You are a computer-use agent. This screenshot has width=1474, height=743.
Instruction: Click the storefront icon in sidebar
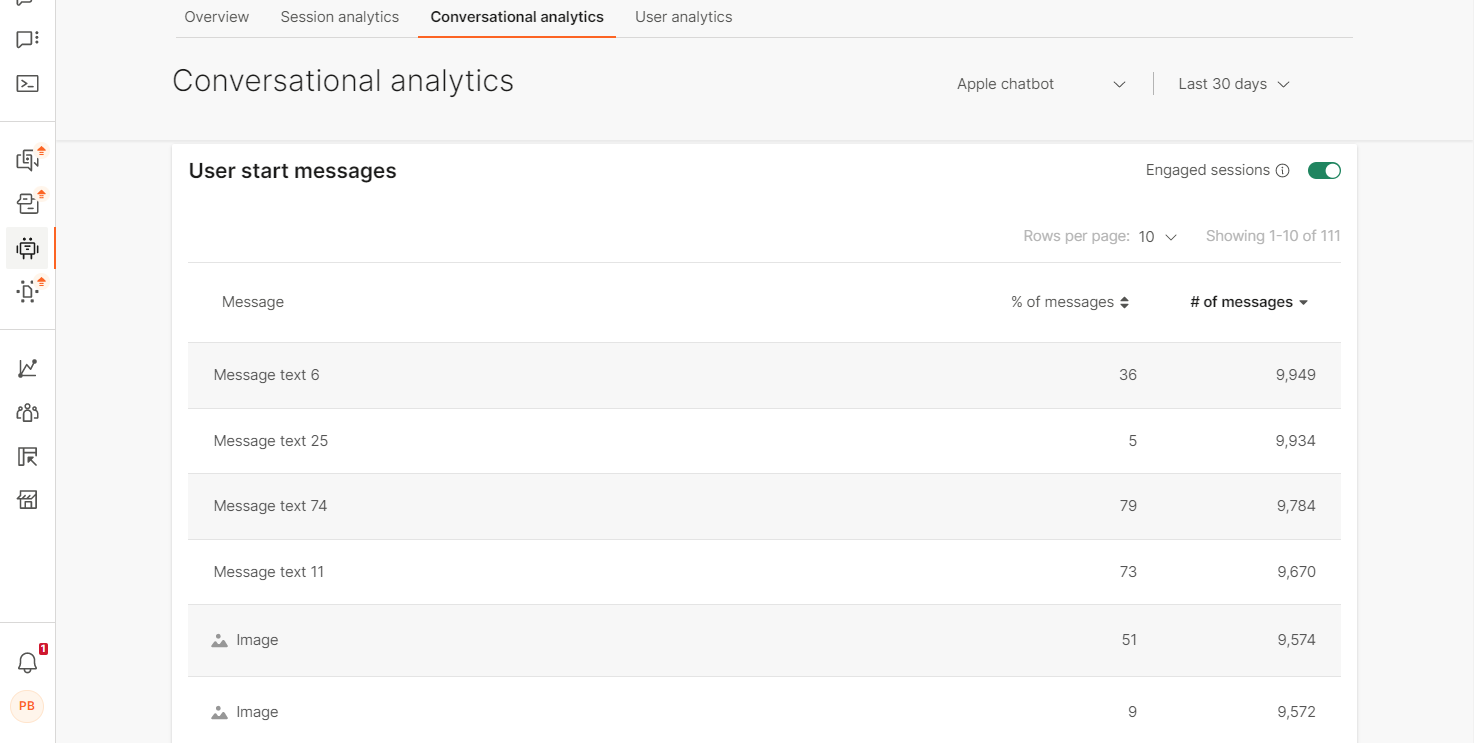point(28,500)
